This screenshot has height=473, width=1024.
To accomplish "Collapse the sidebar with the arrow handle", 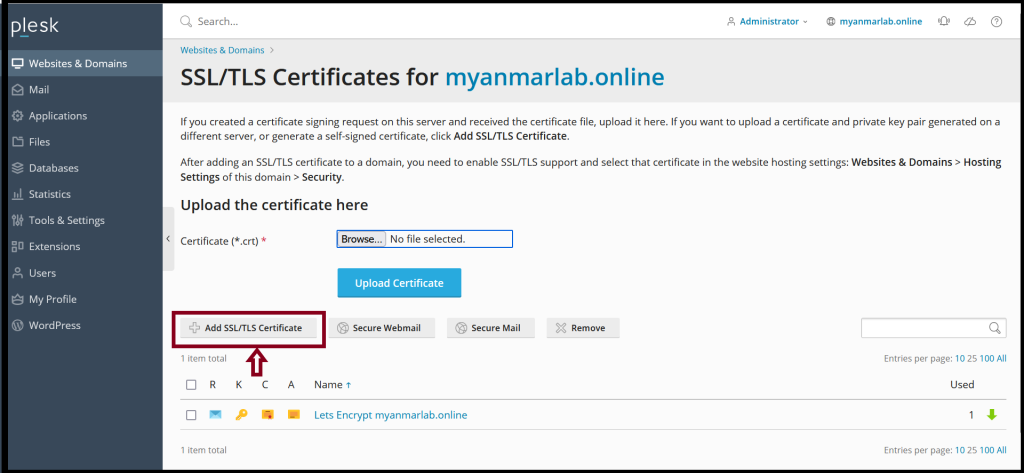I will pos(168,239).
